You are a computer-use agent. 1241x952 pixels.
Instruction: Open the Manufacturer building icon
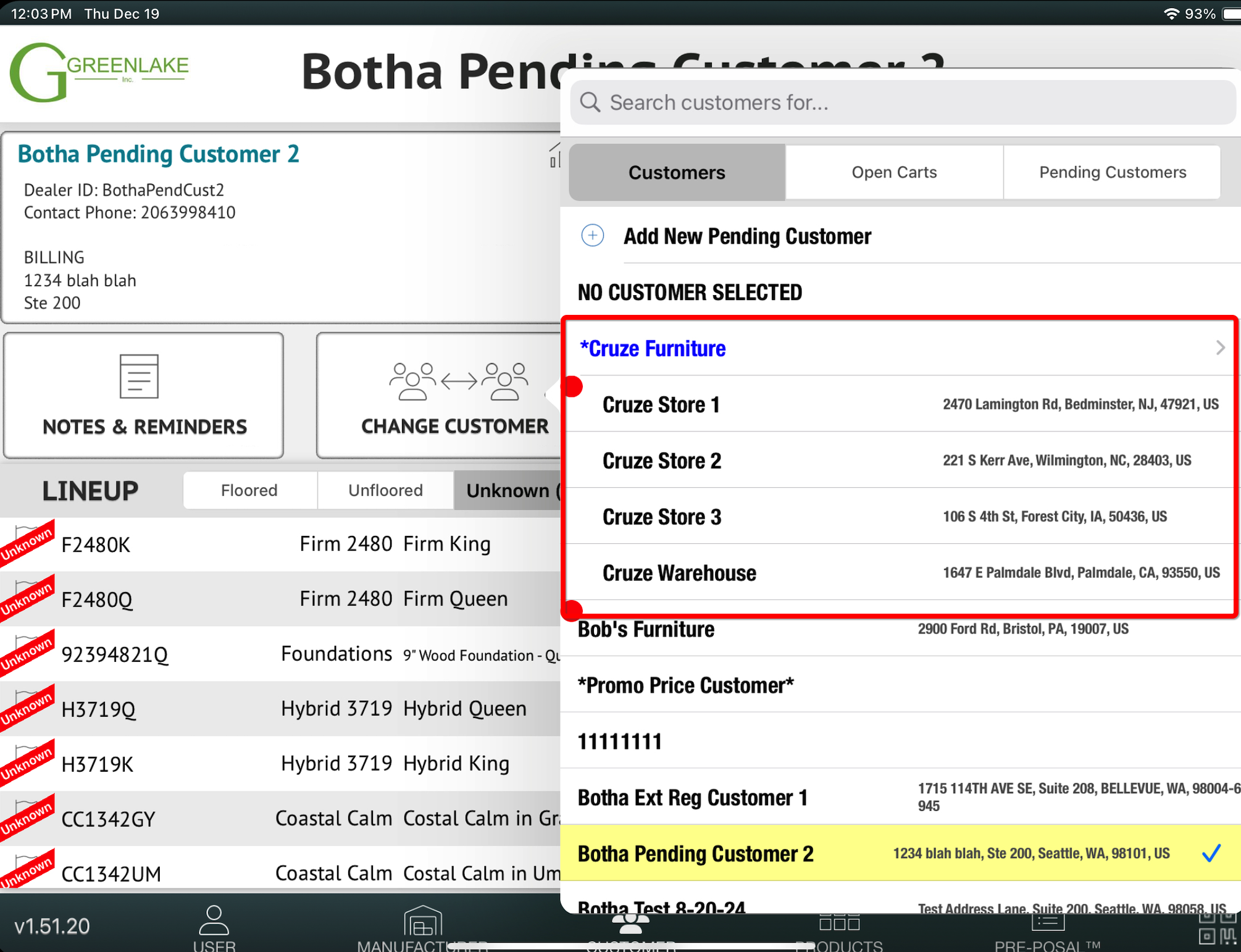(422, 921)
